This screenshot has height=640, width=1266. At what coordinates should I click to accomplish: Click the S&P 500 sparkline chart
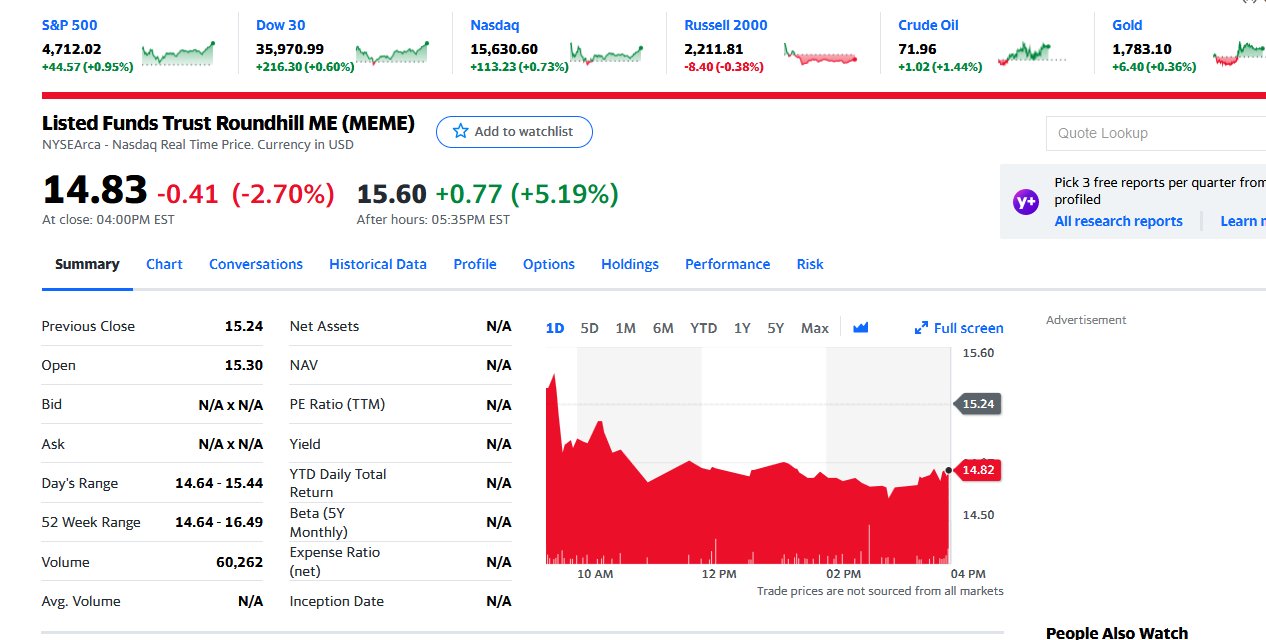pyautogui.click(x=178, y=53)
